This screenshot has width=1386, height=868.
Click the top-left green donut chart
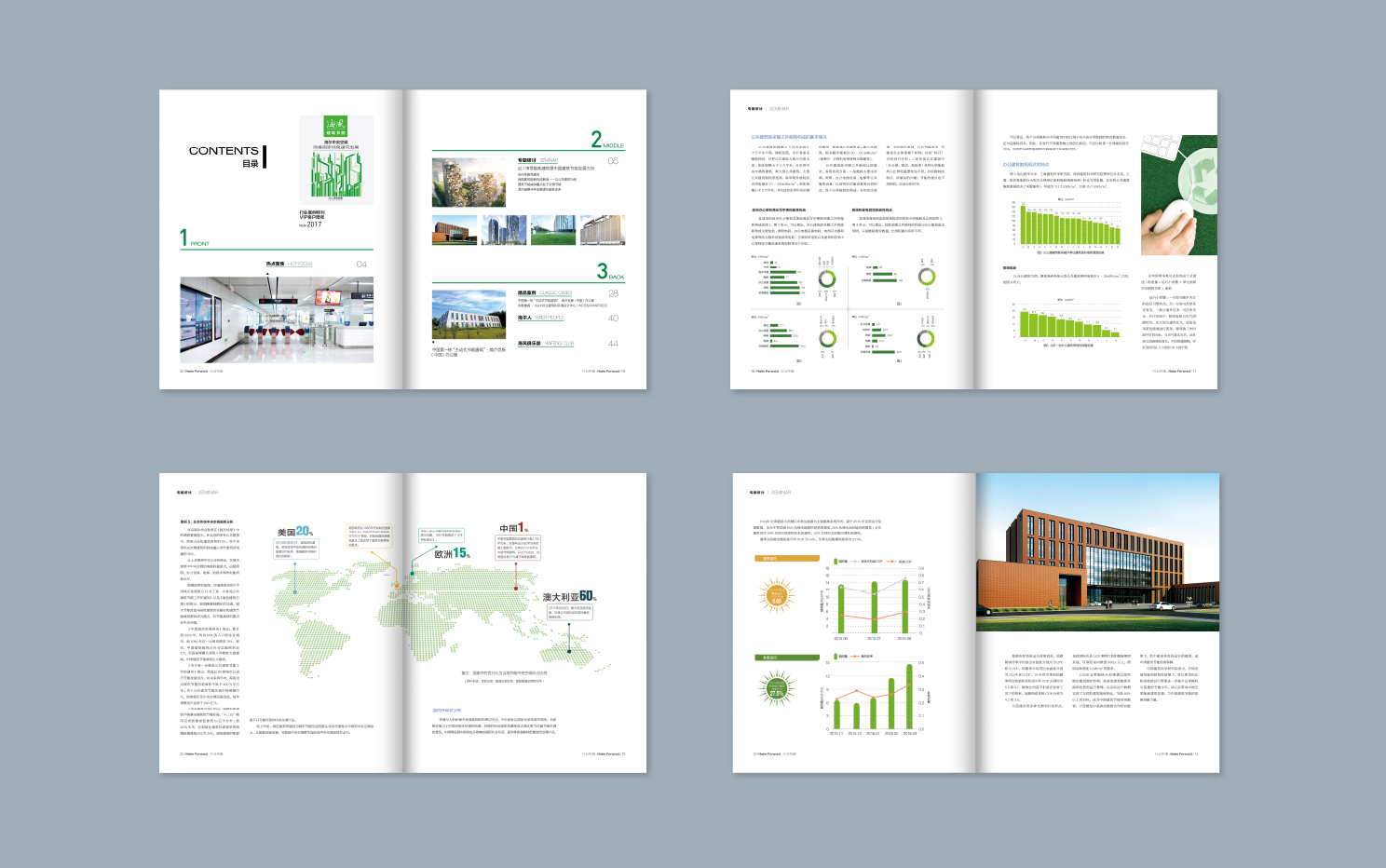[827, 278]
